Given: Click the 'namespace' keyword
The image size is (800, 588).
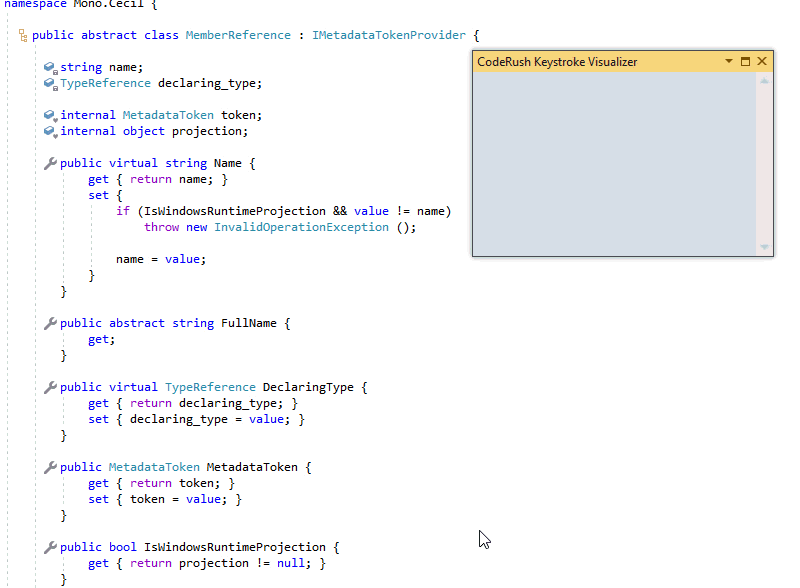Looking at the screenshot, I should (x=35, y=4).
